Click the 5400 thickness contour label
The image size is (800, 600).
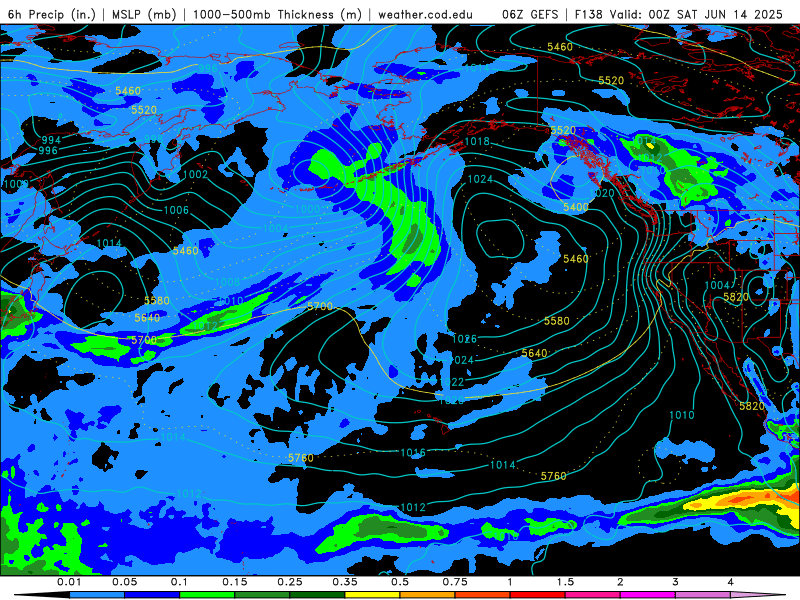[x=576, y=207]
